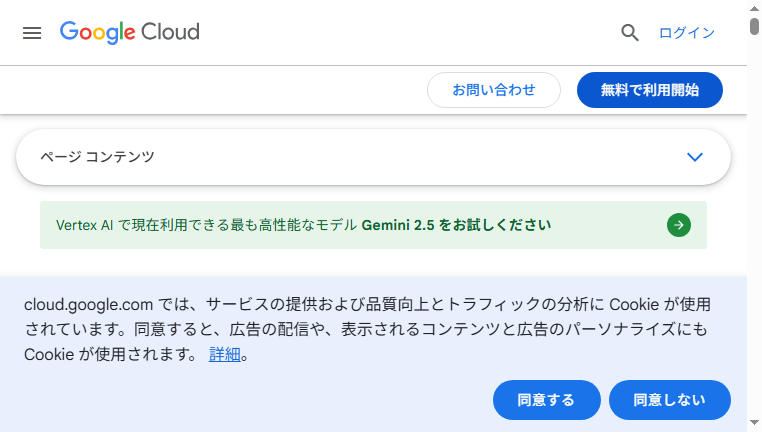The image size is (762, 432).
Task: Click the empty vertical scrollbar track
Action: [x=754, y=224]
